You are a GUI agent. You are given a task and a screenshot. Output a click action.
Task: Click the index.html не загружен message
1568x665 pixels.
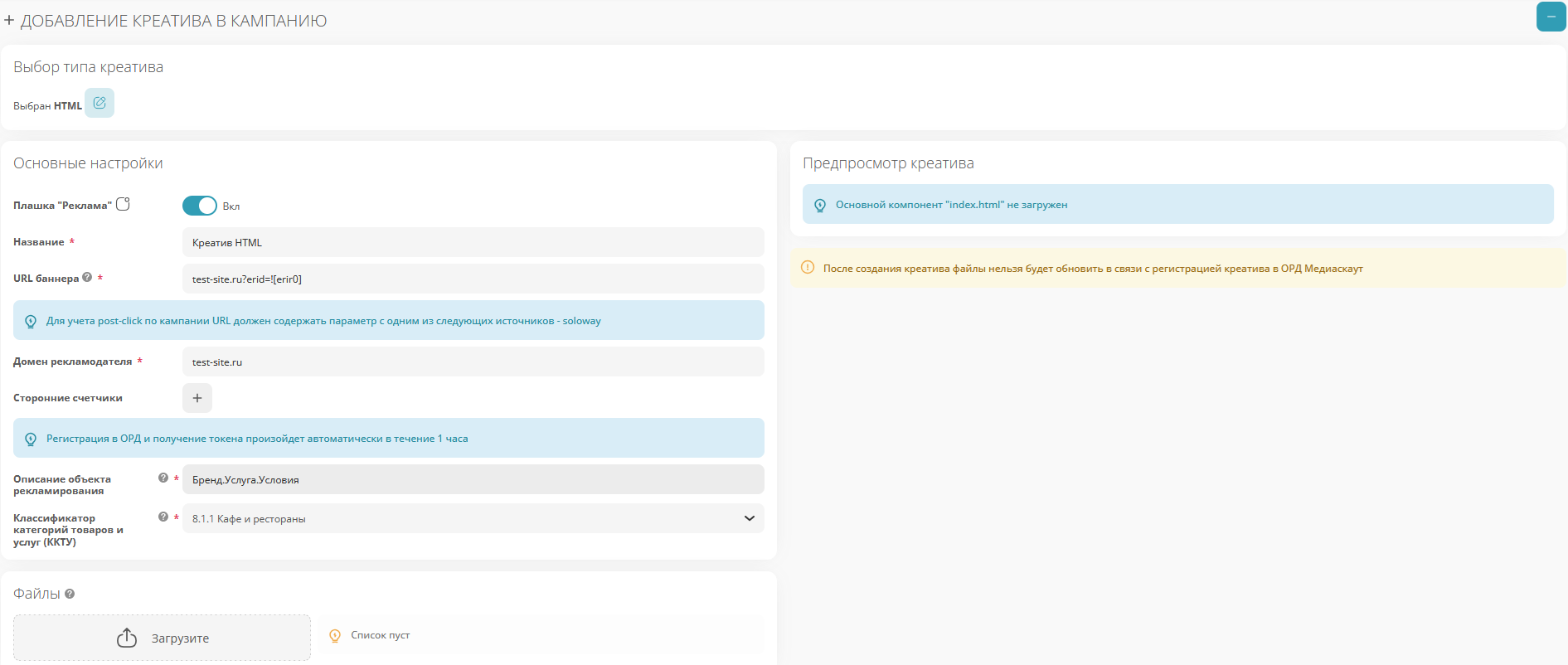point(951,205)
